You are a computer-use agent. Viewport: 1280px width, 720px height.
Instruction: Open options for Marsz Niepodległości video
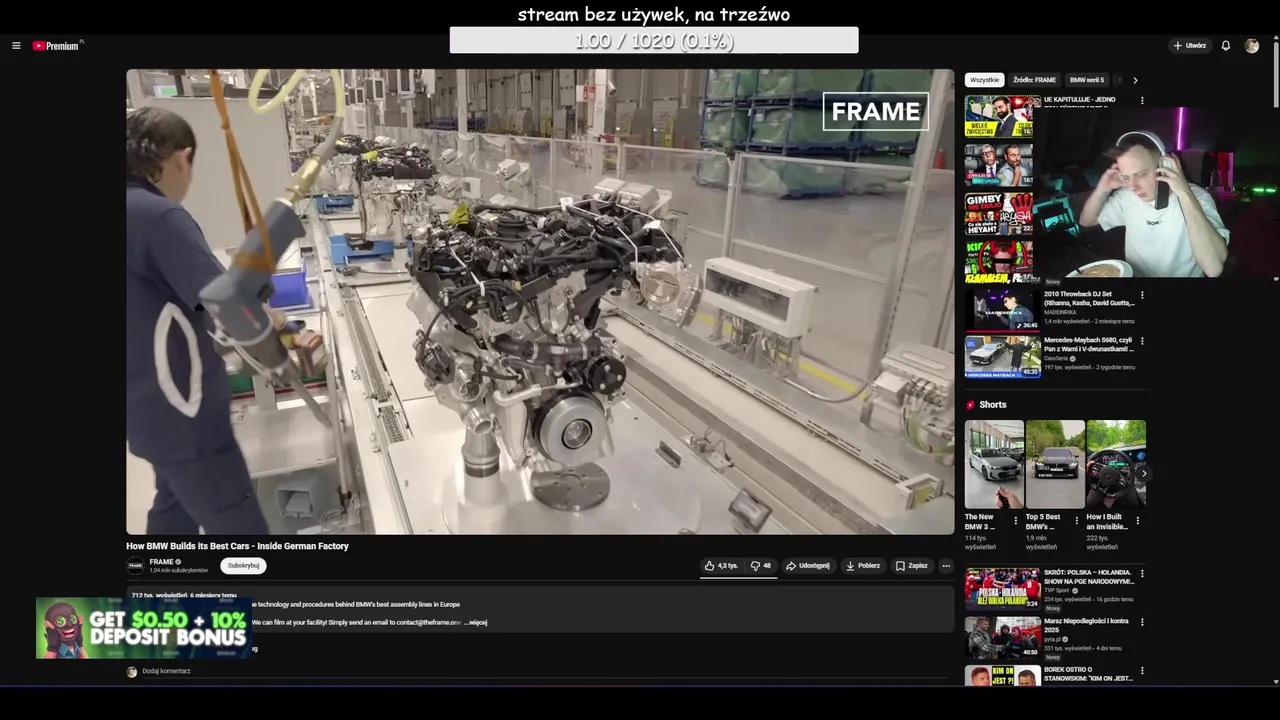[1142, 622]
